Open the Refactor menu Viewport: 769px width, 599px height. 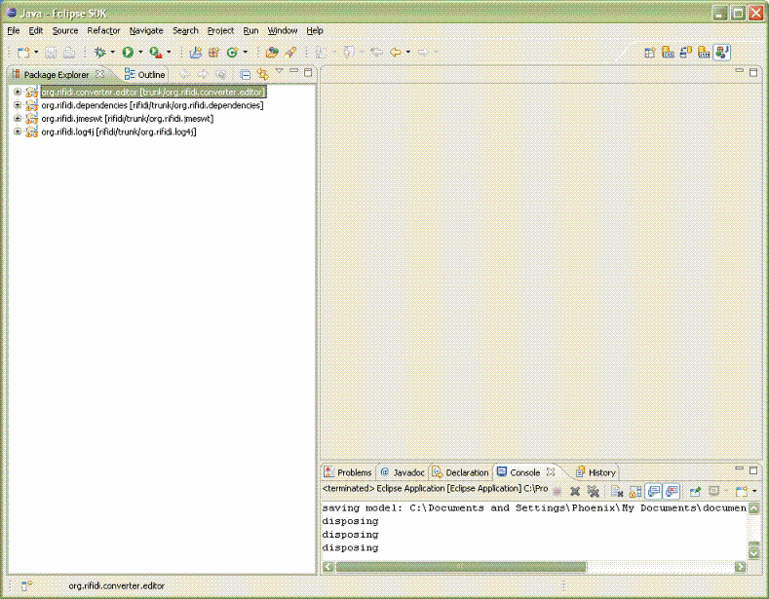coord(103,30)
